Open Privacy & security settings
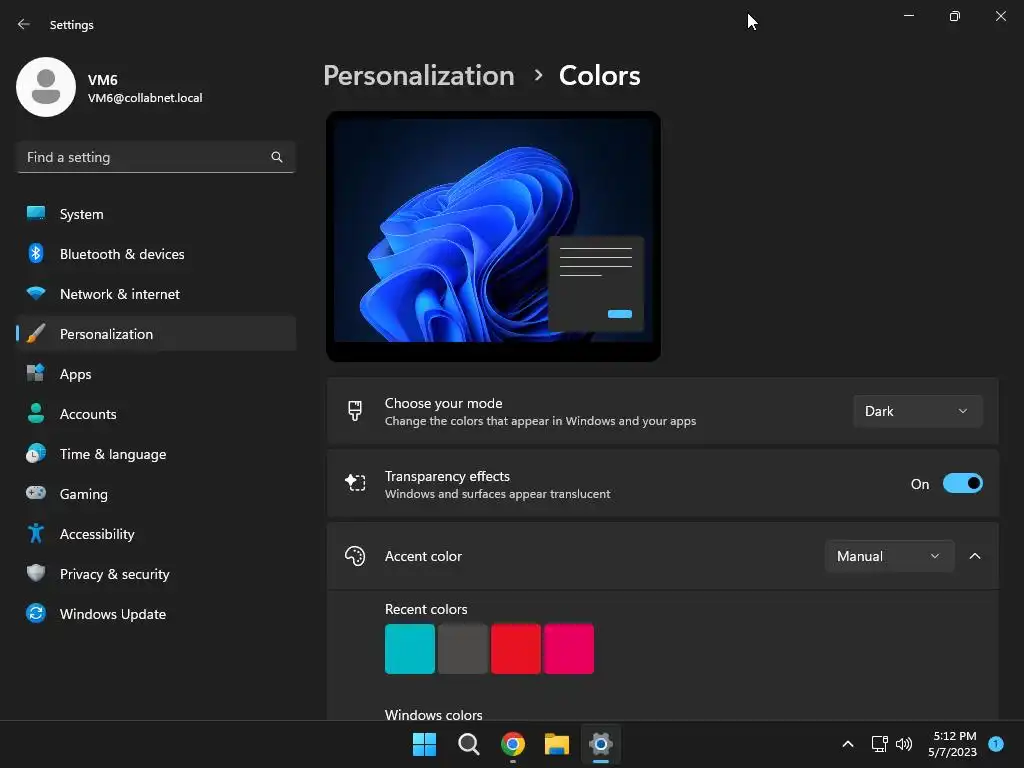The height and width of the screenshot is (768, 1024). pos(156,574)
